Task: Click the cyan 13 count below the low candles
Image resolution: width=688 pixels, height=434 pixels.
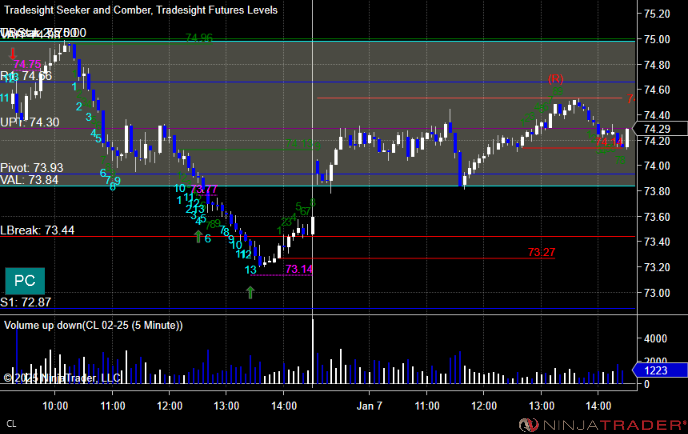Action: (x=251, y=270)
